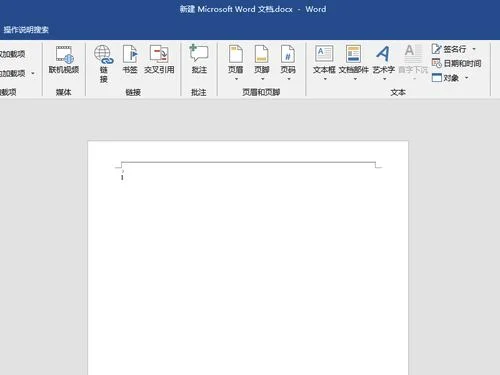Open the dropdown arrow under 页码
Viewport: 500px width, 375px height.
(x=289, y=79)
